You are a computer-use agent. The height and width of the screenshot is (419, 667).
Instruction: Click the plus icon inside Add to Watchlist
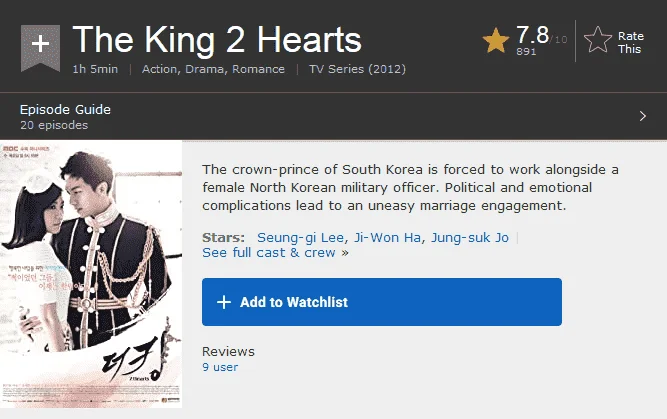click(x=224, y=302)
